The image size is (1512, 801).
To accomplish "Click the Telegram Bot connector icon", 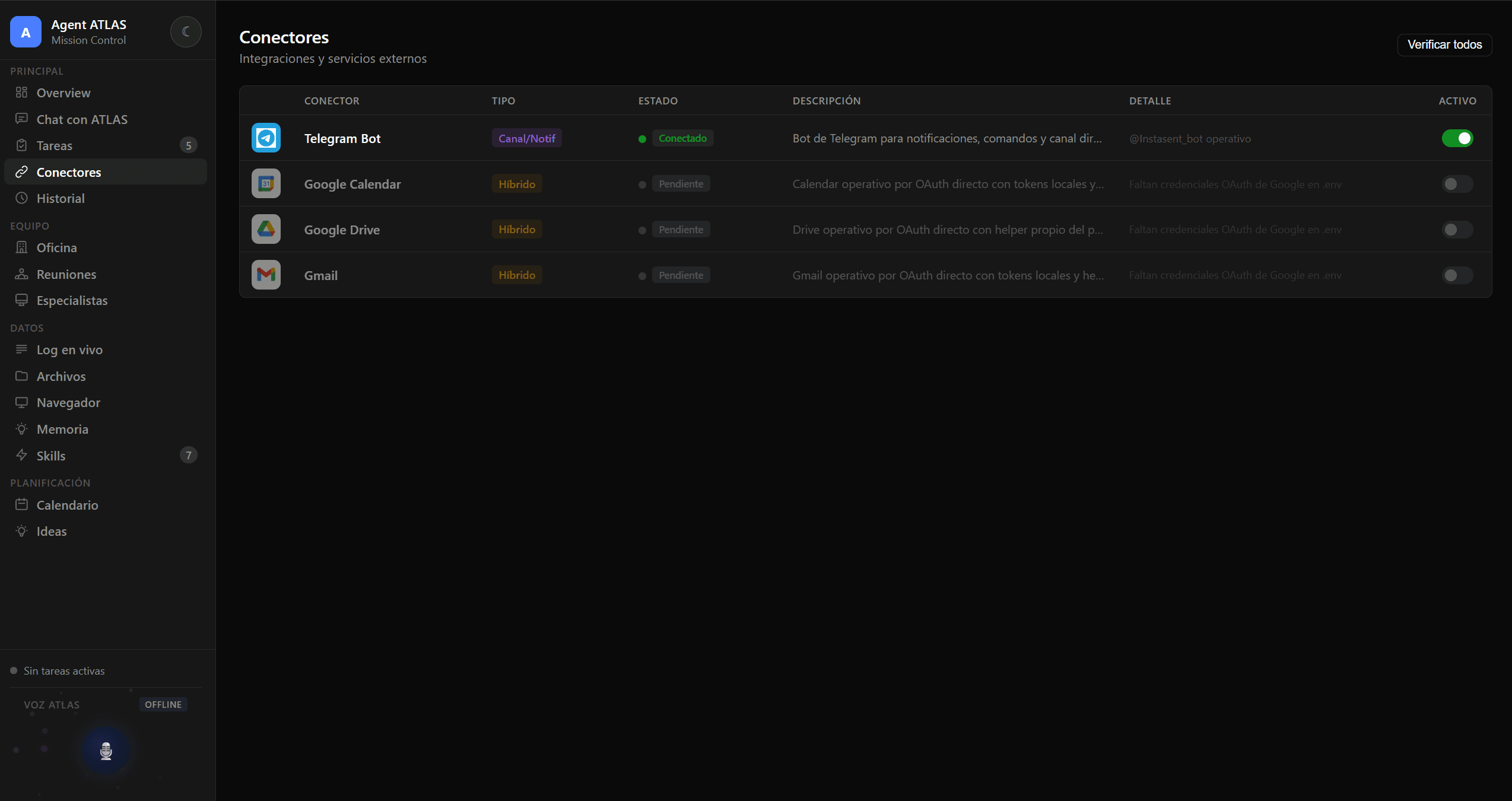I will click(x=266, y=138).
